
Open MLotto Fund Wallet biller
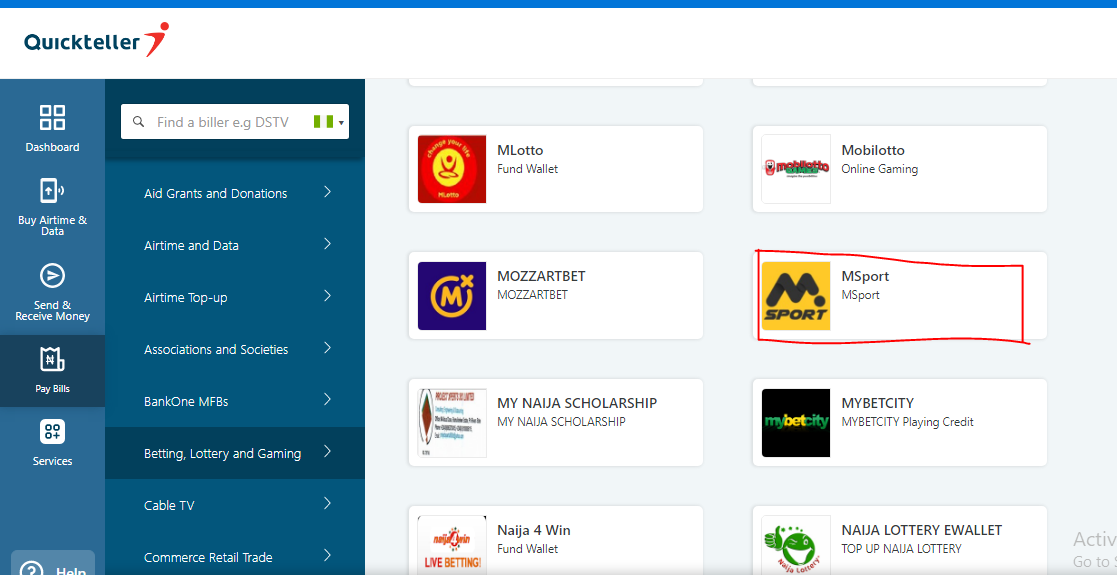point(556,169)
